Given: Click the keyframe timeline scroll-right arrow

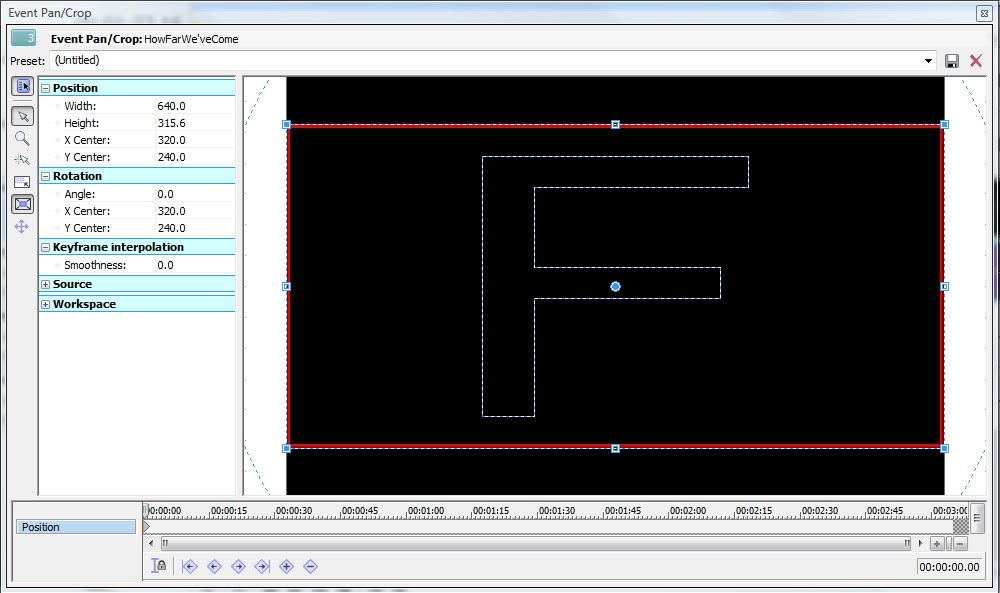Looking at the screenshot, I should (920, 543).
